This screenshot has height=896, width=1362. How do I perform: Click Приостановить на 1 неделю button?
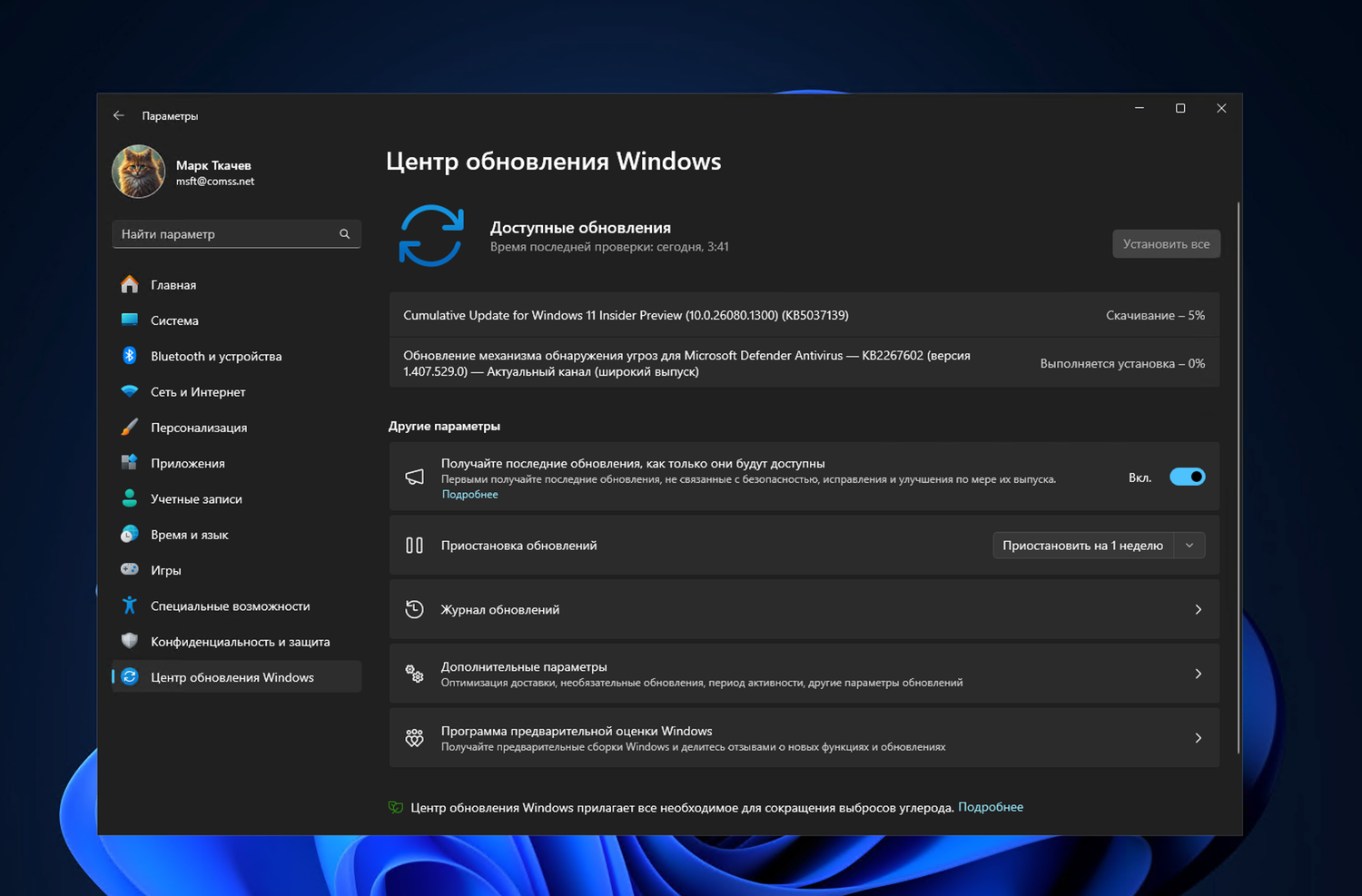pos(1083,546)
